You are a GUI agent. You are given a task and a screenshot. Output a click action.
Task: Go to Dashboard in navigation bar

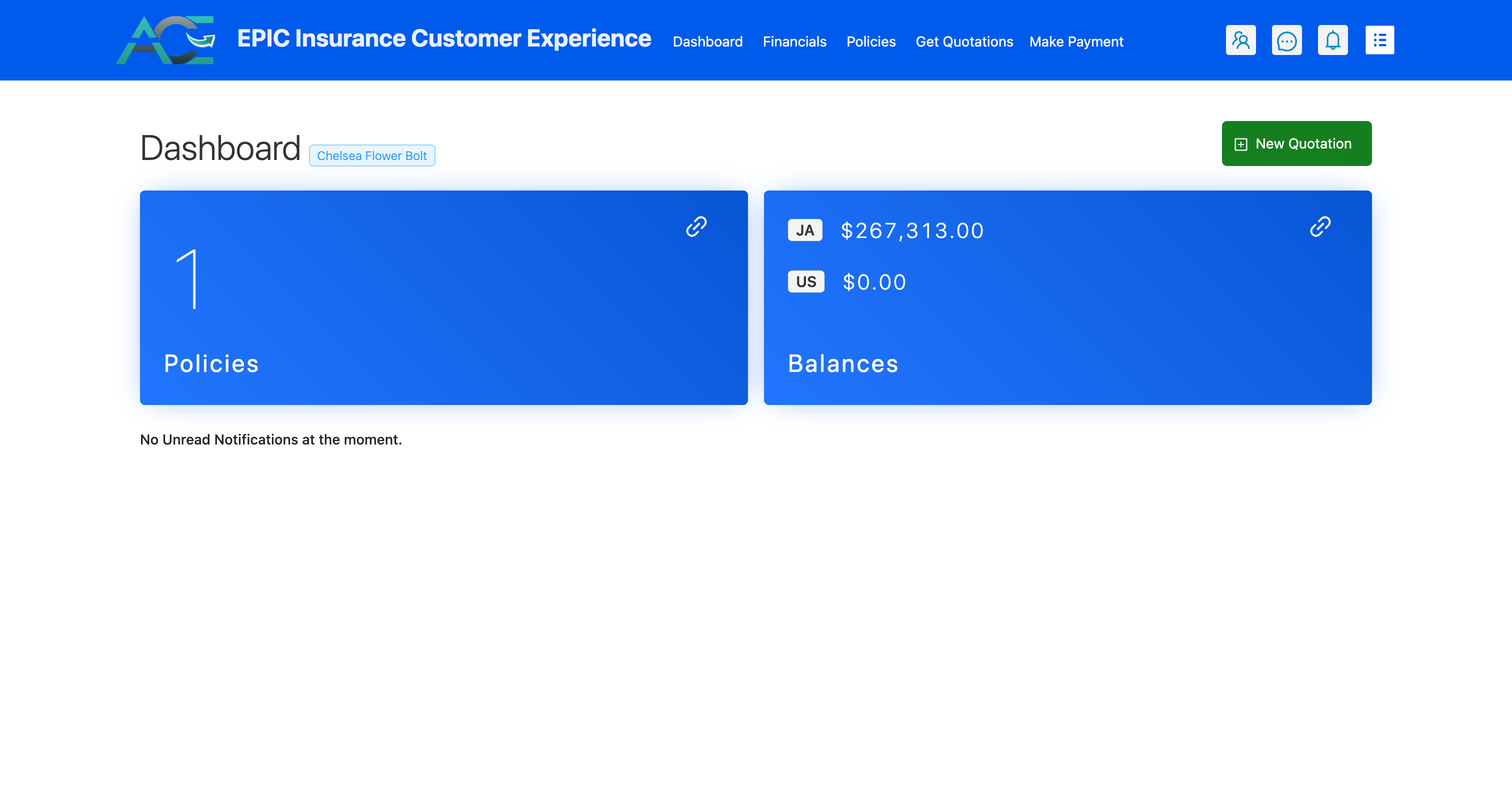click(707, 41)
